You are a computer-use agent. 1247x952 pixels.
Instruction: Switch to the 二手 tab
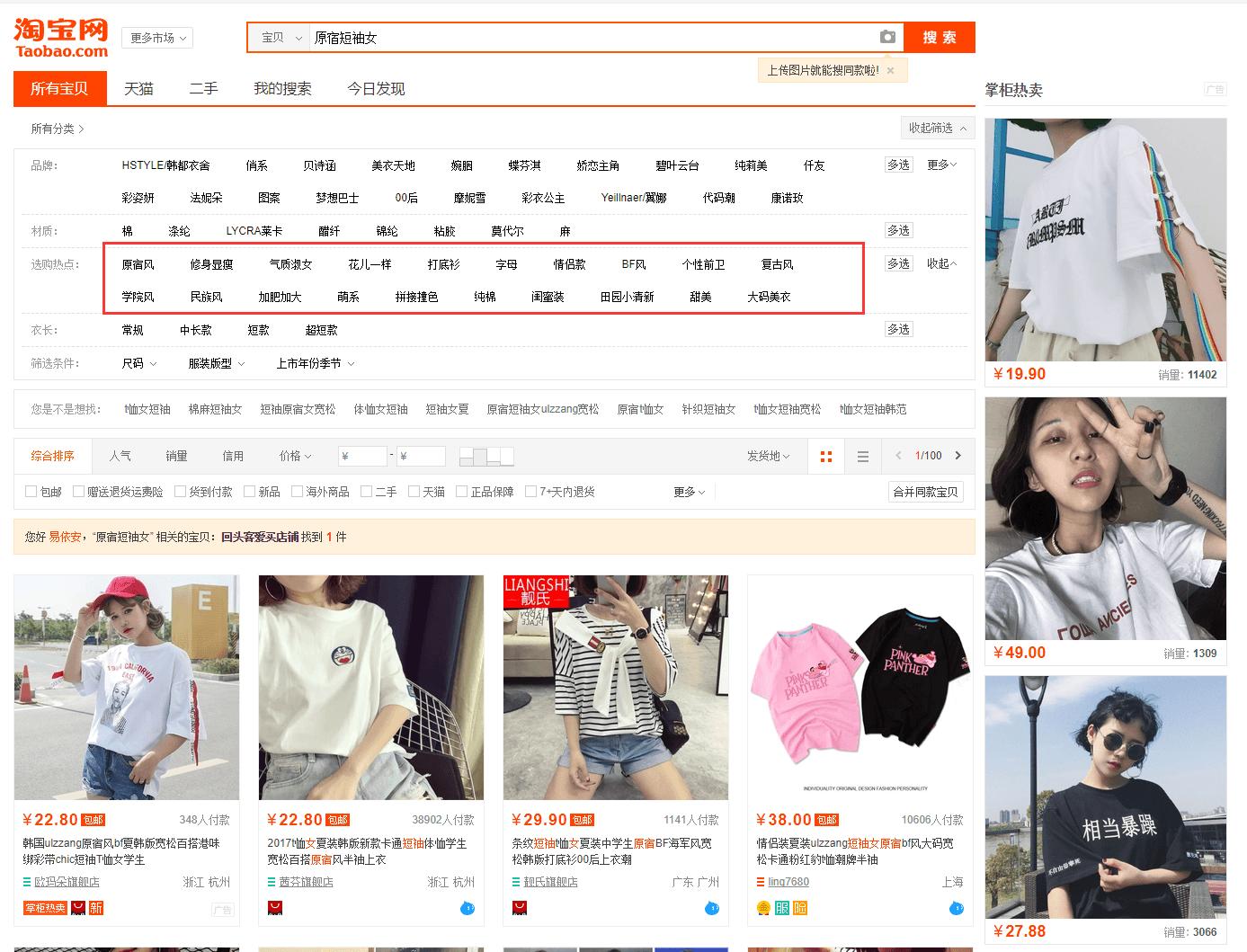pos(203,88)
